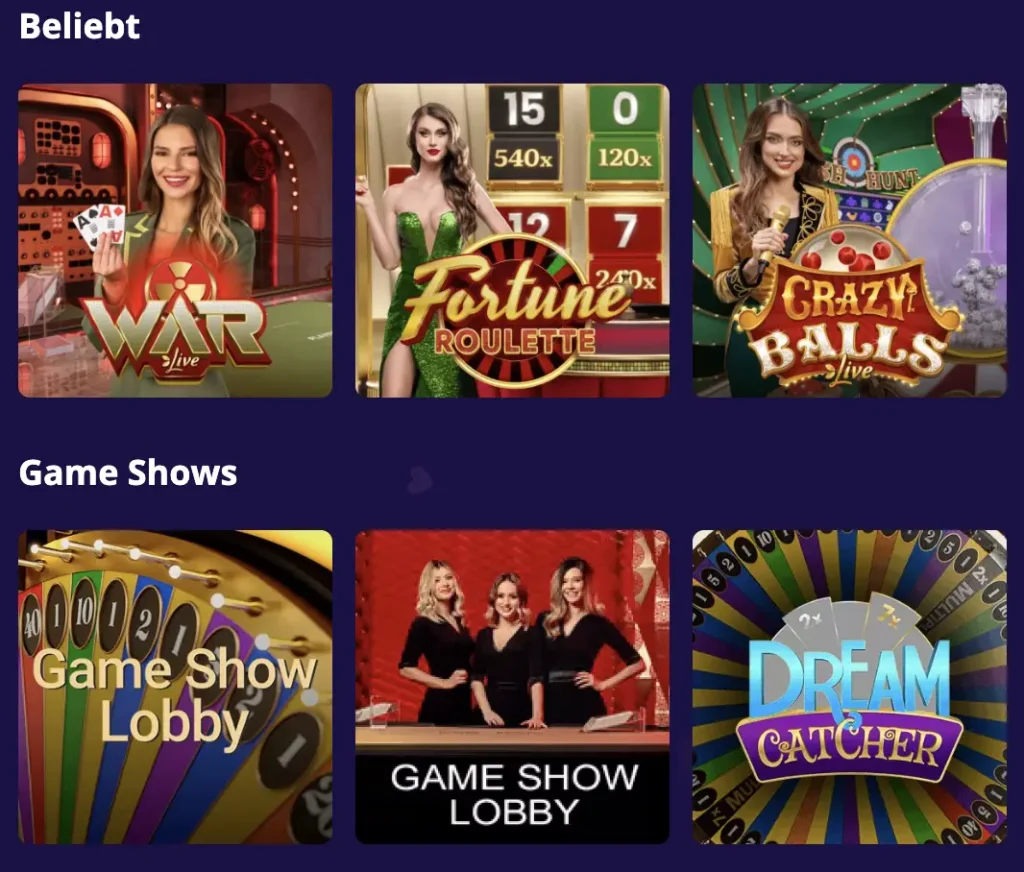The image size is (1024, 872).
Task: Click the 120x multiplier tile
Action: click(x=625, y=157)
